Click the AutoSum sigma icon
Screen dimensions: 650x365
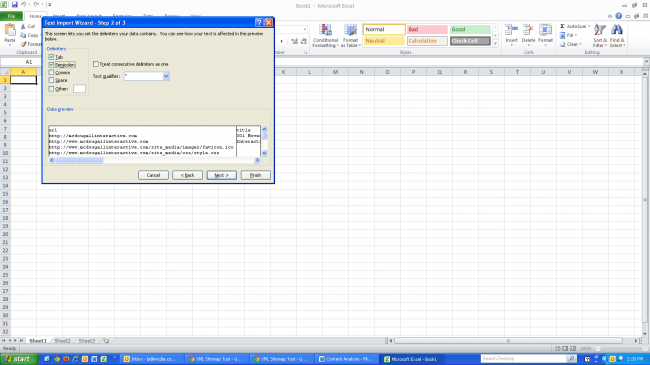(x=563, y=26)
